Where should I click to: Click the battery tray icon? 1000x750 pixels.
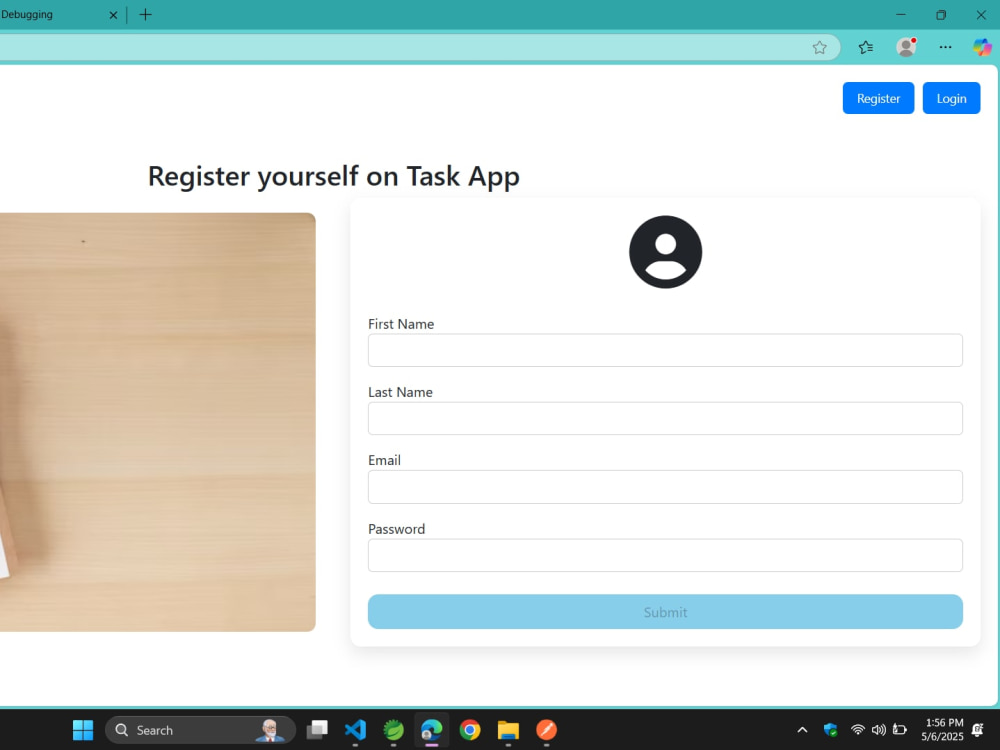point(899,730)
